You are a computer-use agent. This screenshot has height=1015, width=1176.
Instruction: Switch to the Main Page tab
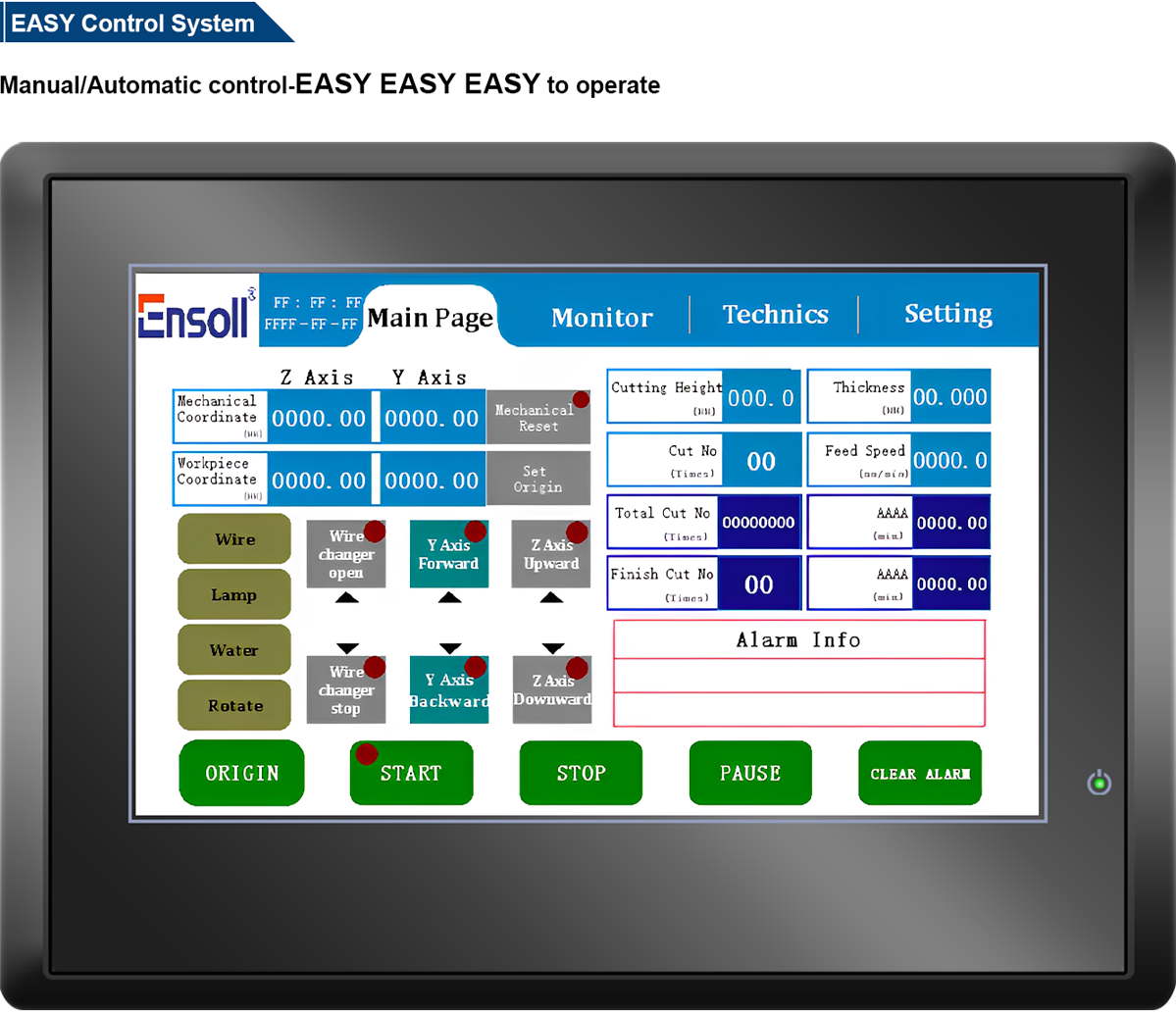pos(431,317)
